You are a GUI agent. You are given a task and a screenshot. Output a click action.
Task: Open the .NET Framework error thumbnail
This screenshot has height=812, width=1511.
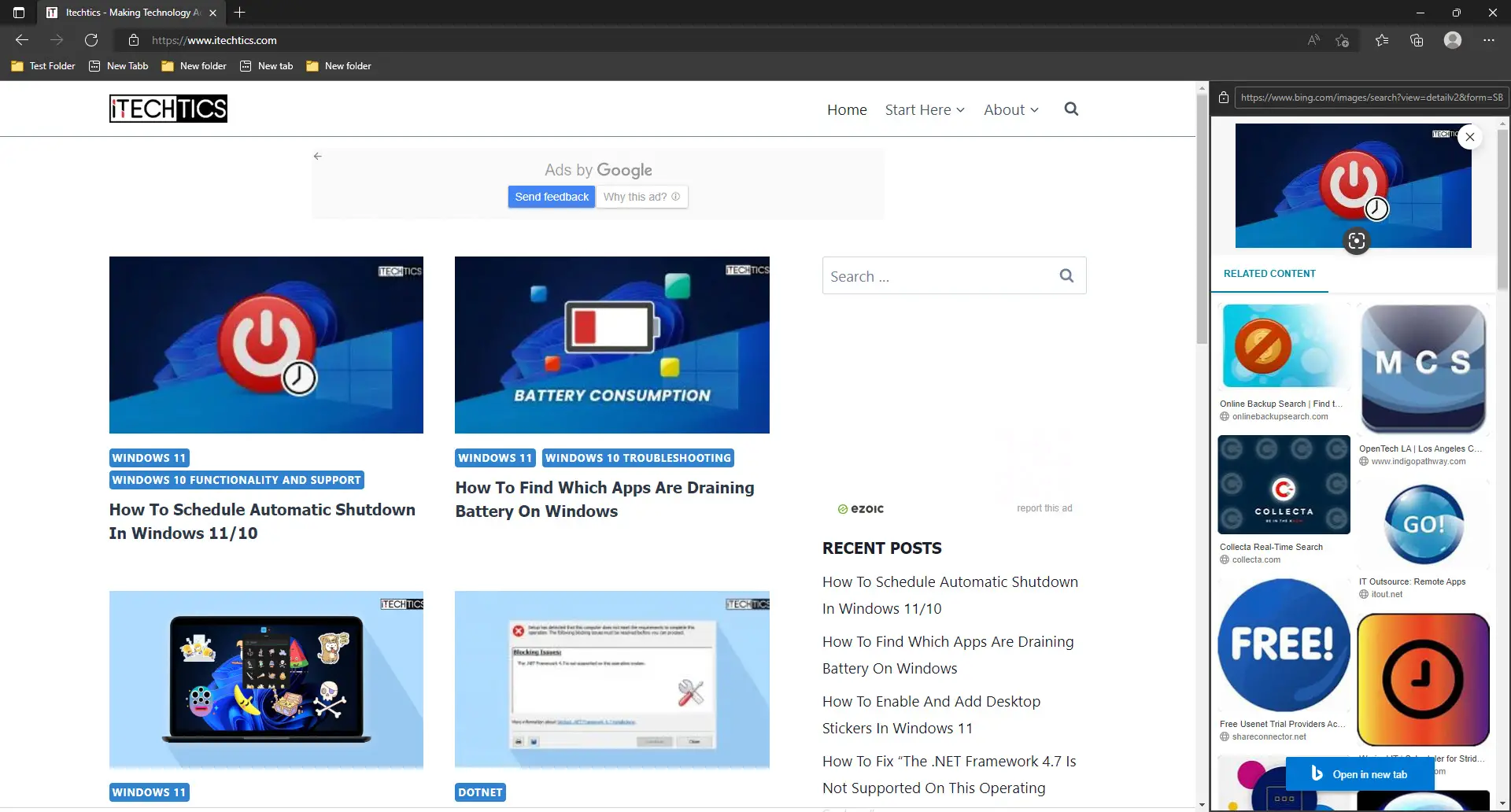coord(612,680)
